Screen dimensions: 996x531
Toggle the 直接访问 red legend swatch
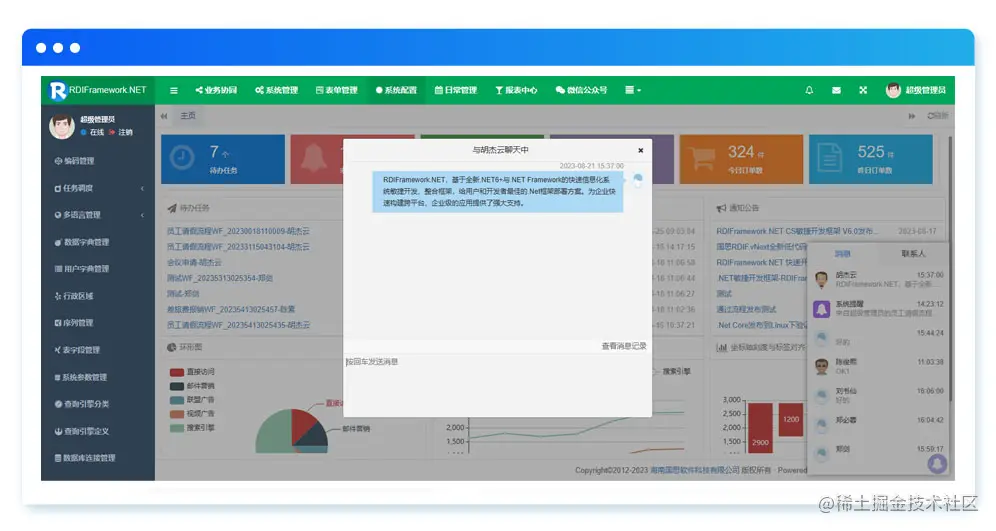pyautogui.click(x=177, y=372)
